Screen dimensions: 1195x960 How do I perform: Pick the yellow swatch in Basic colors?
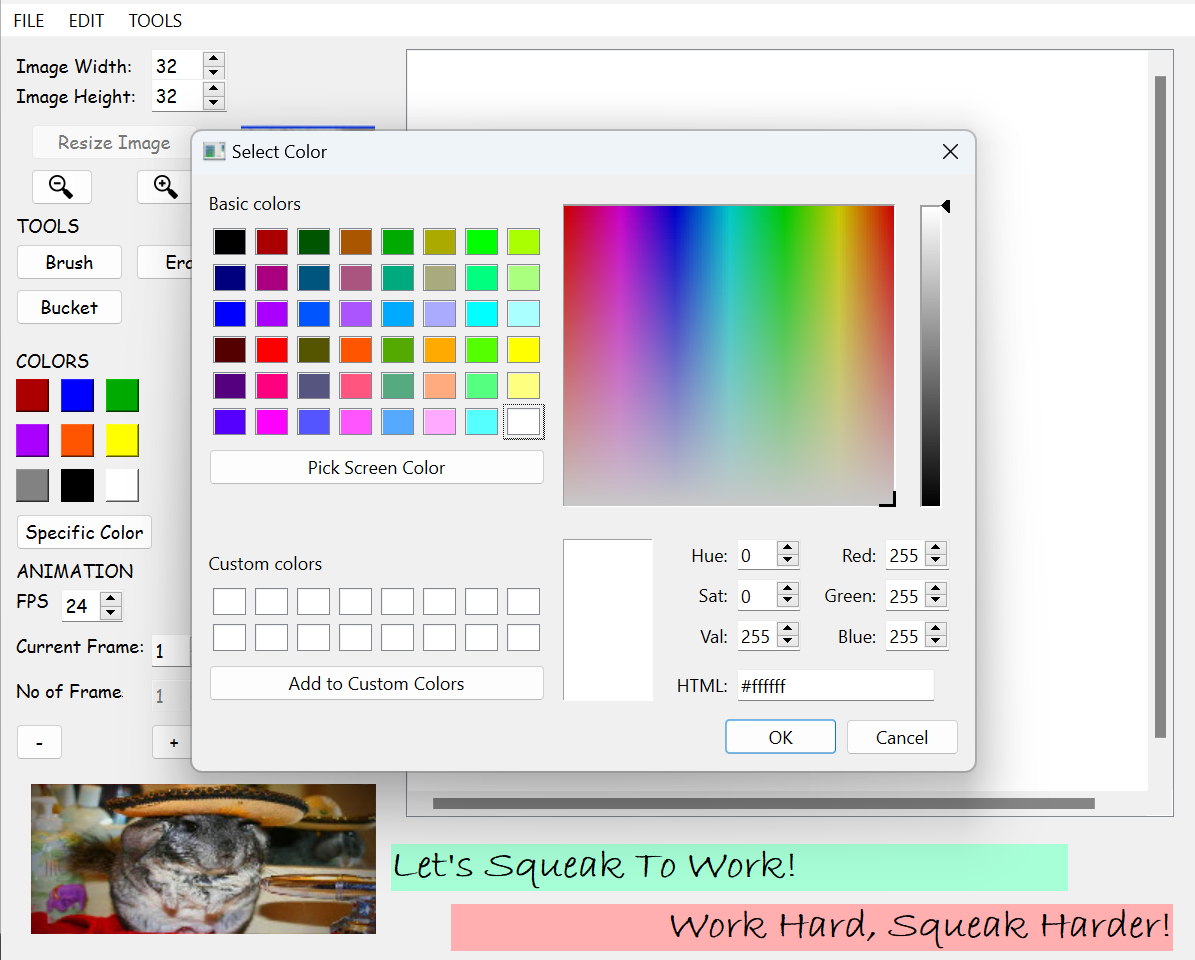[523, 350]
